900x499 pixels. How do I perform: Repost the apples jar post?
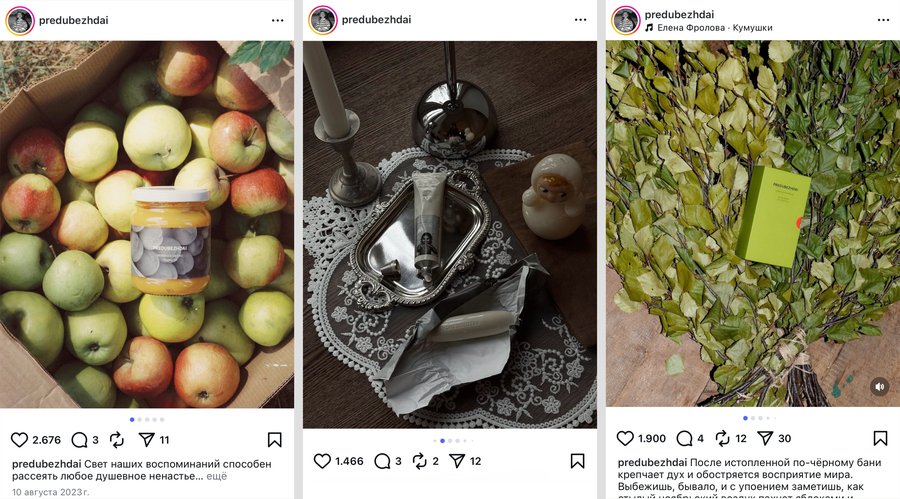point(117,439)
